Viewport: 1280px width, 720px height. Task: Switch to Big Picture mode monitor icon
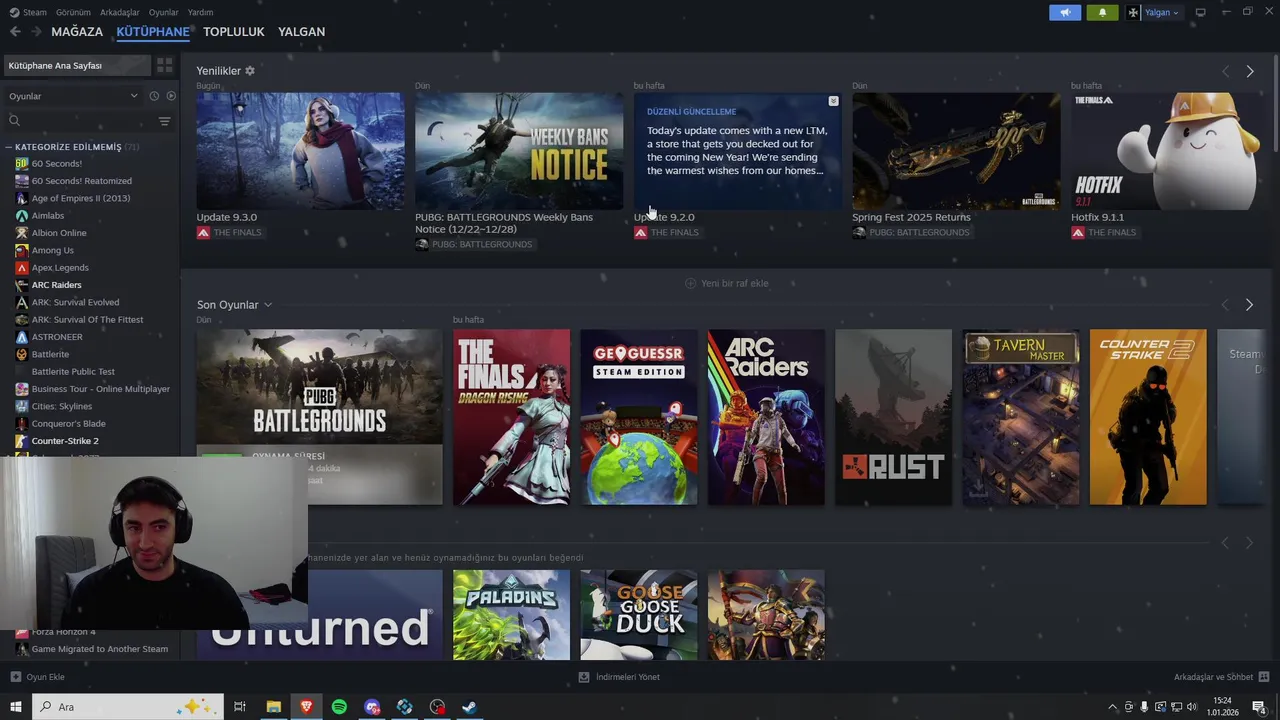[1200, 12]
